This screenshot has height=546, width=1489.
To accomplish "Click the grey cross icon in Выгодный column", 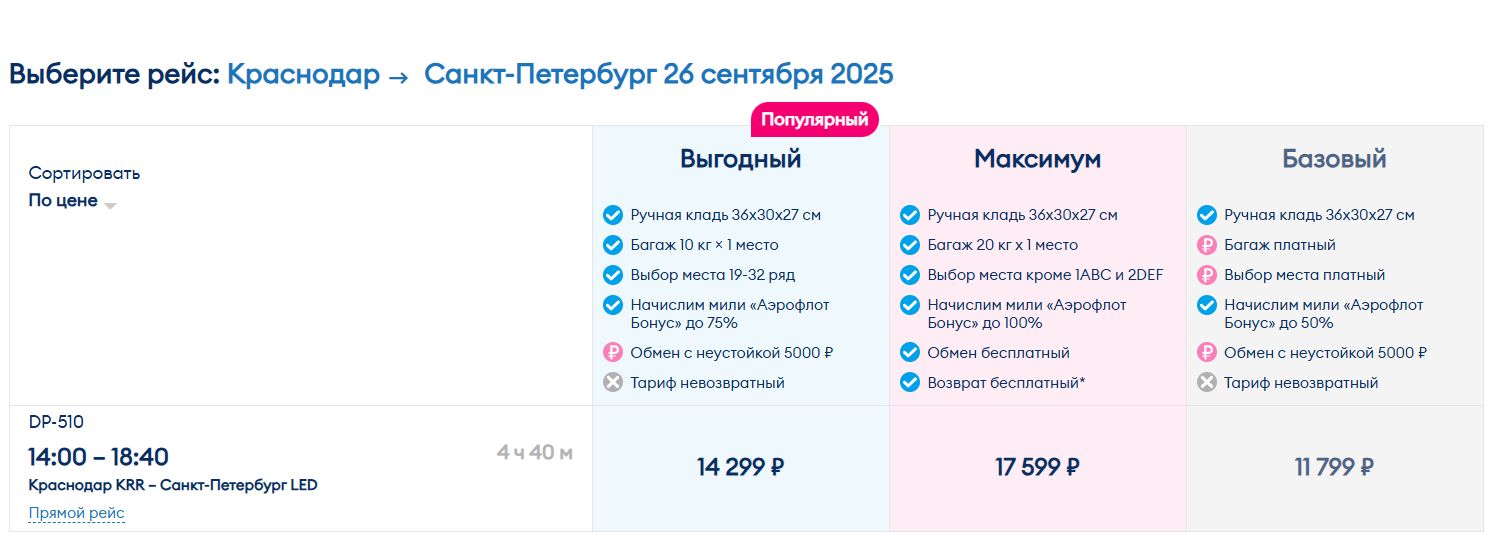I will tap(613, 383).
